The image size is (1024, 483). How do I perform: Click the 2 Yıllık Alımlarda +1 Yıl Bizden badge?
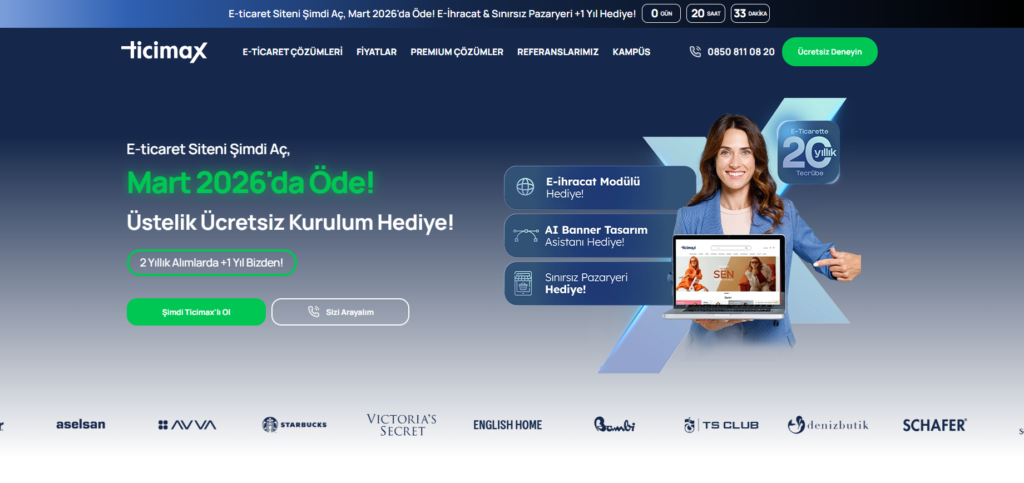click(211, 262)
